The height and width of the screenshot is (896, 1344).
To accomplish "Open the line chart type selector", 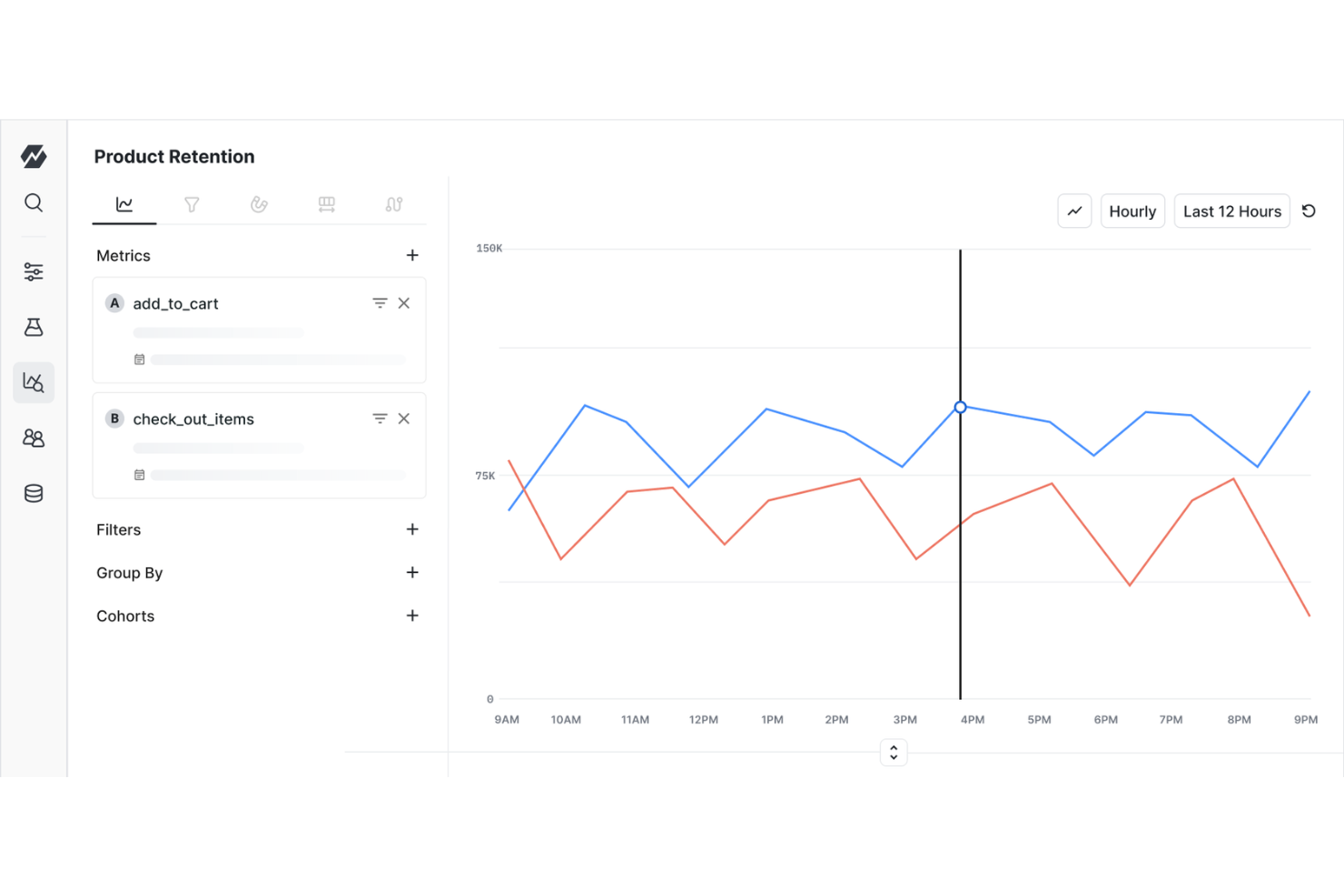I will (x=1074, y=211).
